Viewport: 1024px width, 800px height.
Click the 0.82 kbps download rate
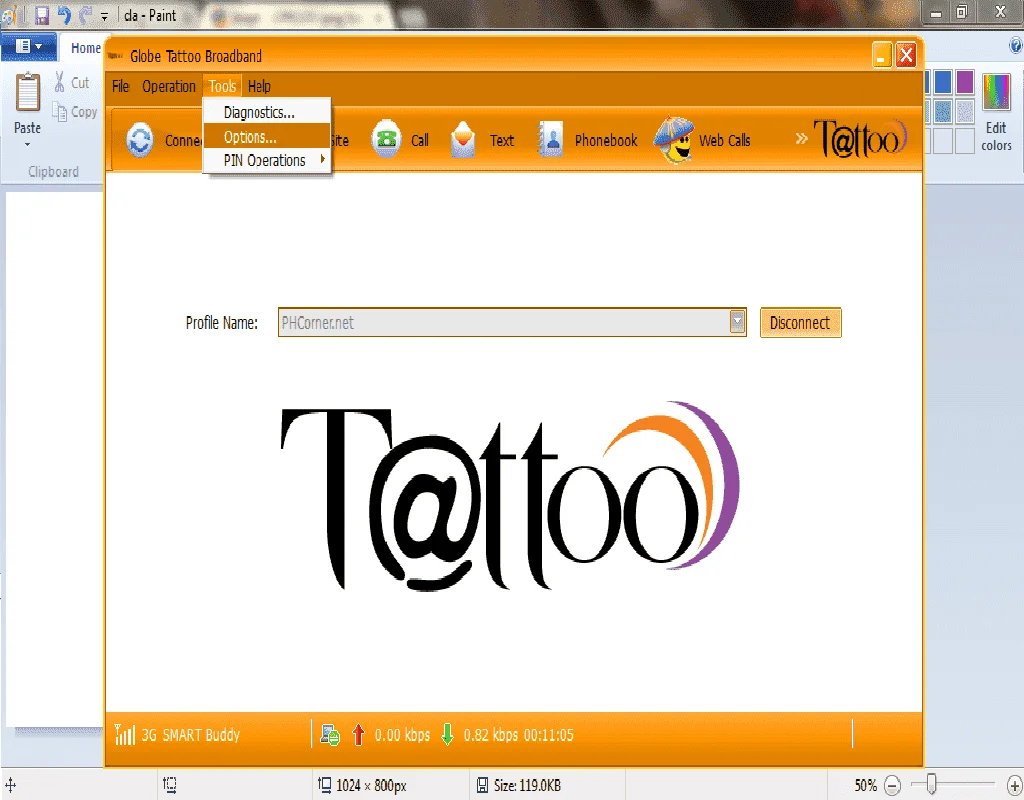490,735
